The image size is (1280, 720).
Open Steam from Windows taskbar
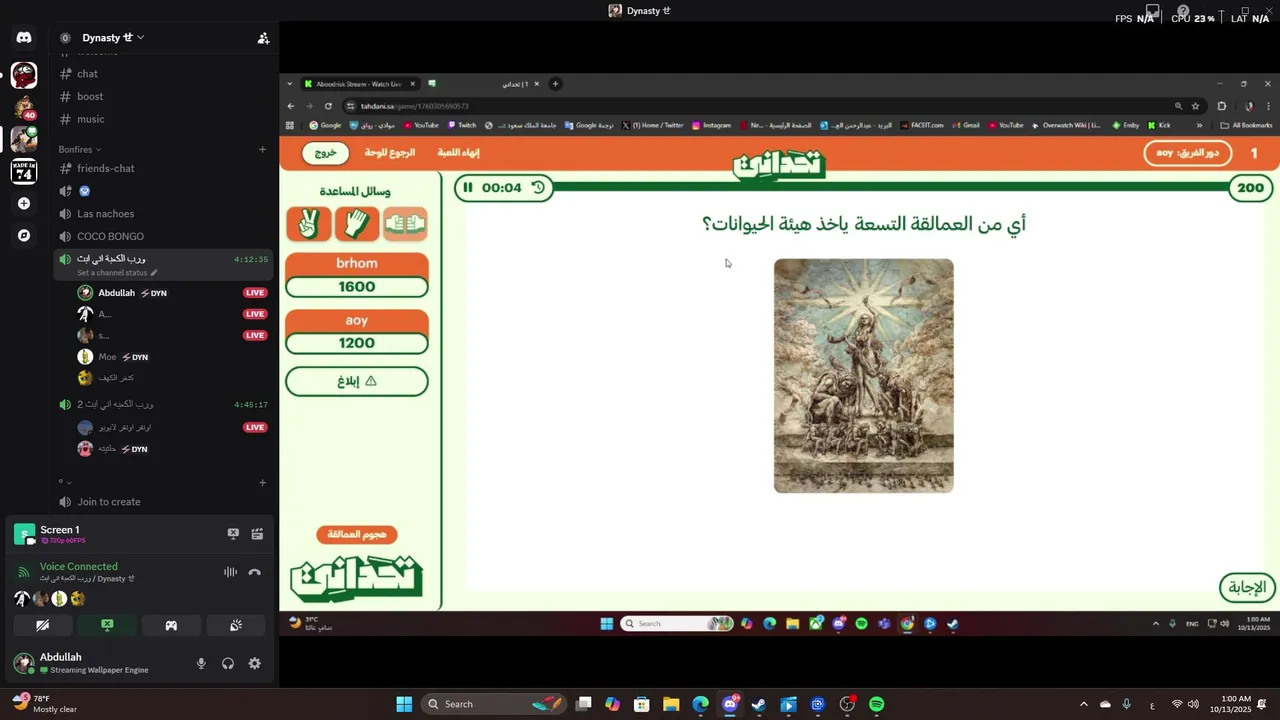click(759, 704)
